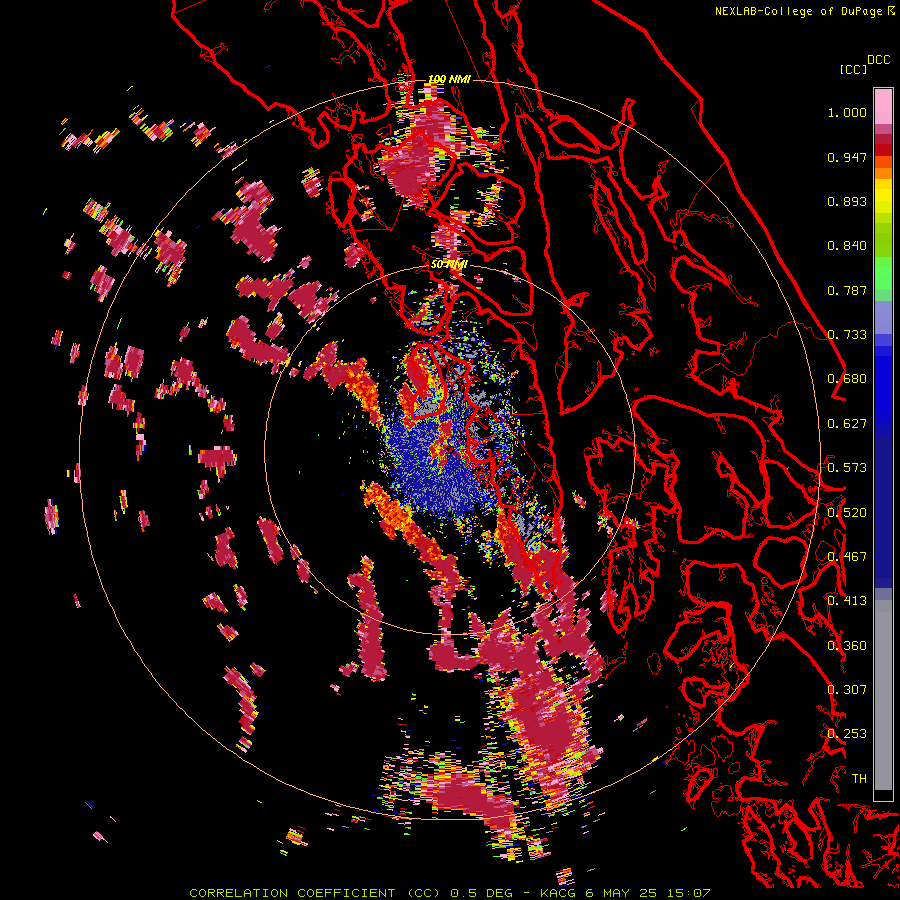Click the [CC] units label

pos(854,69)
